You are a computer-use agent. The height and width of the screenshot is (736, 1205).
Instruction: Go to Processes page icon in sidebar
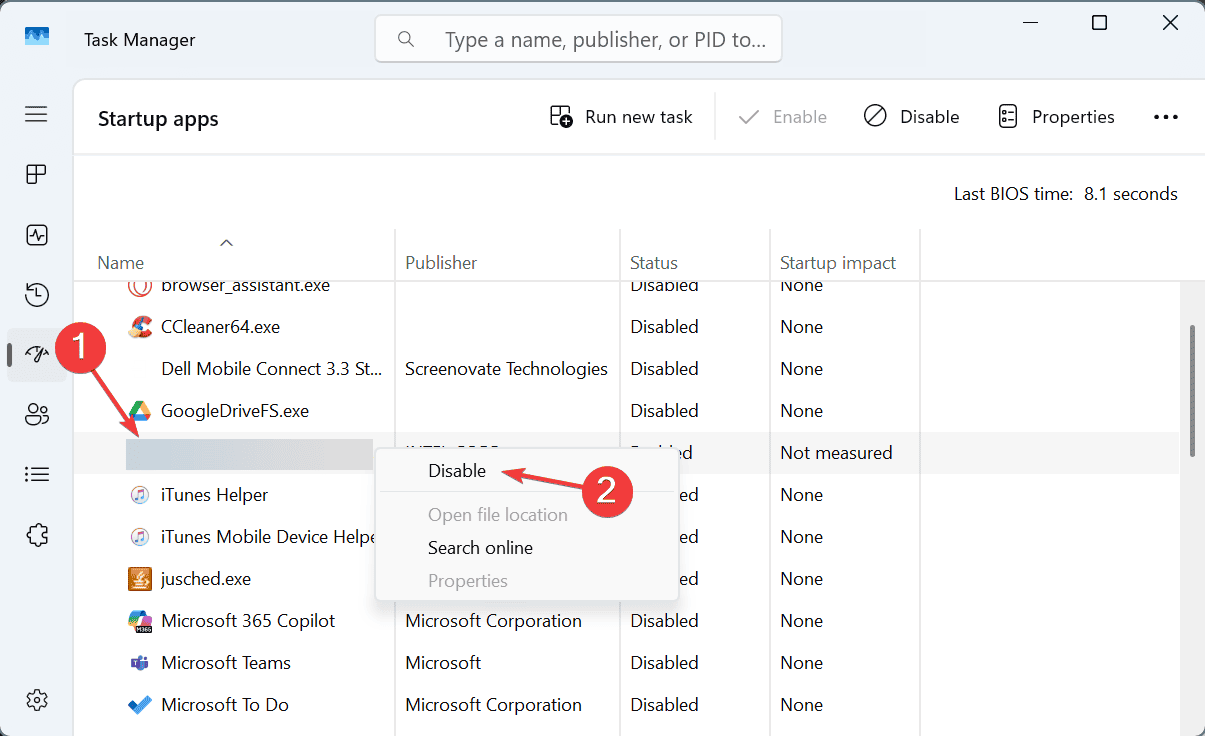pyautogui.click(x=36, y=175)
